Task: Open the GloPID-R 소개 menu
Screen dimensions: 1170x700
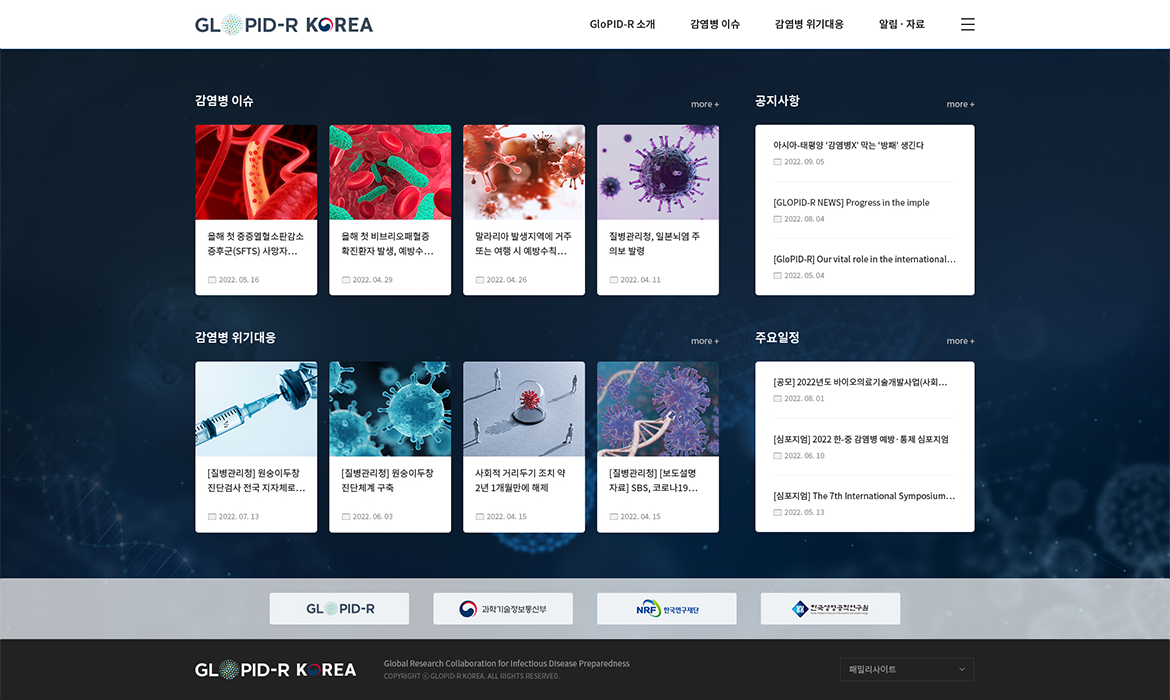Action: pyautogui.click(x=622, y=25)
